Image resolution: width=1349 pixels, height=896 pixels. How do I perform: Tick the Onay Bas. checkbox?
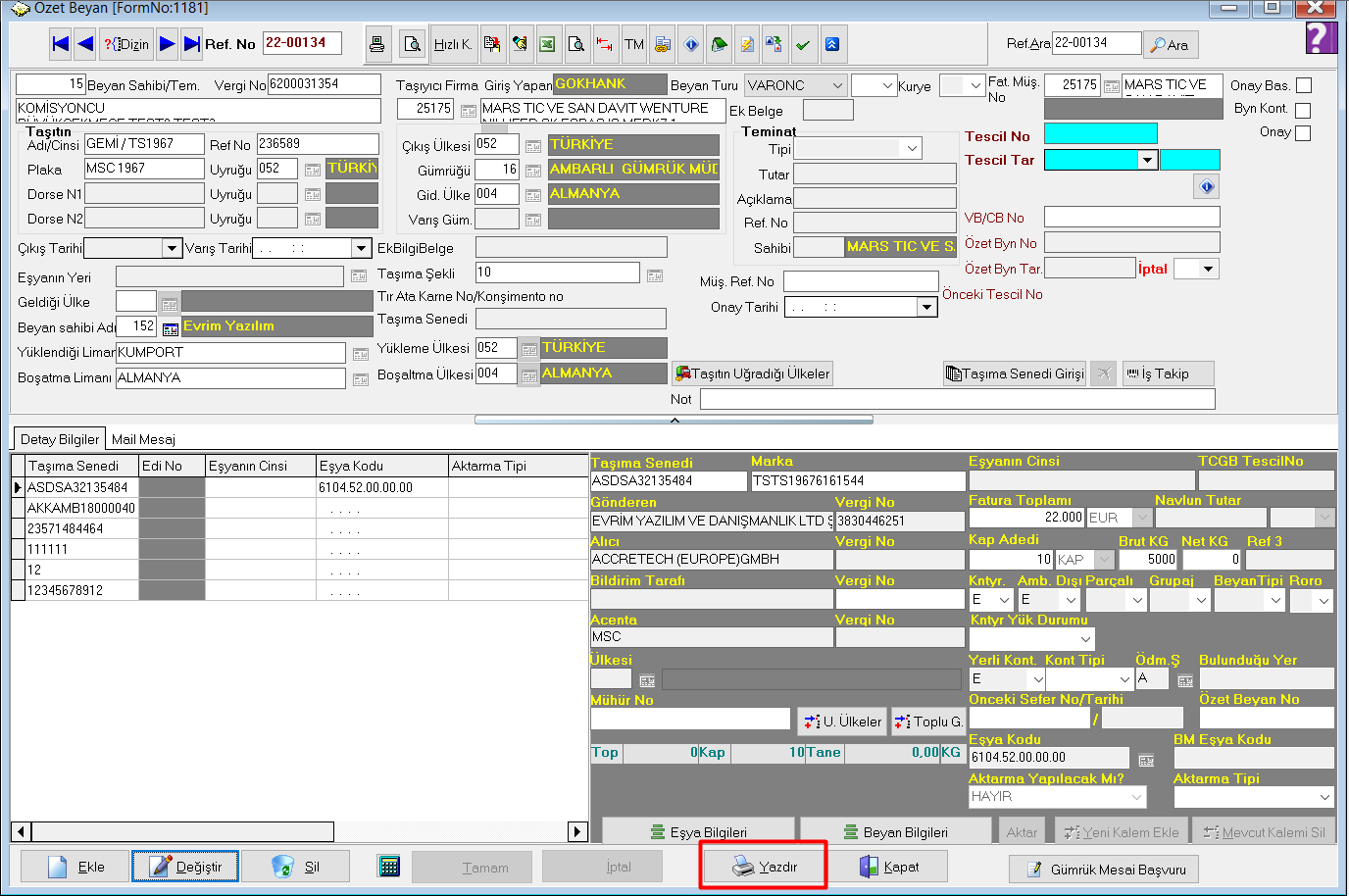point(1304,85)
